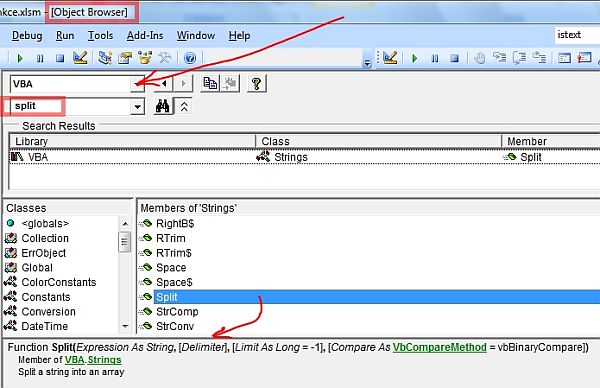600x388 pixels.
Task: Open Properties Window from the toolbar
Action: point(125,58)
